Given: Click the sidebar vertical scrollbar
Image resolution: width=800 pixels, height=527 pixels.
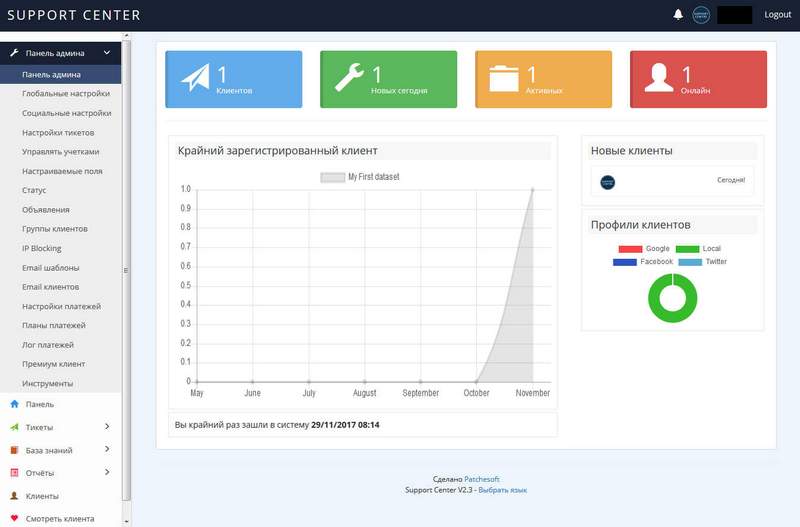Looking at the screenshot, I should pos(126,270).
